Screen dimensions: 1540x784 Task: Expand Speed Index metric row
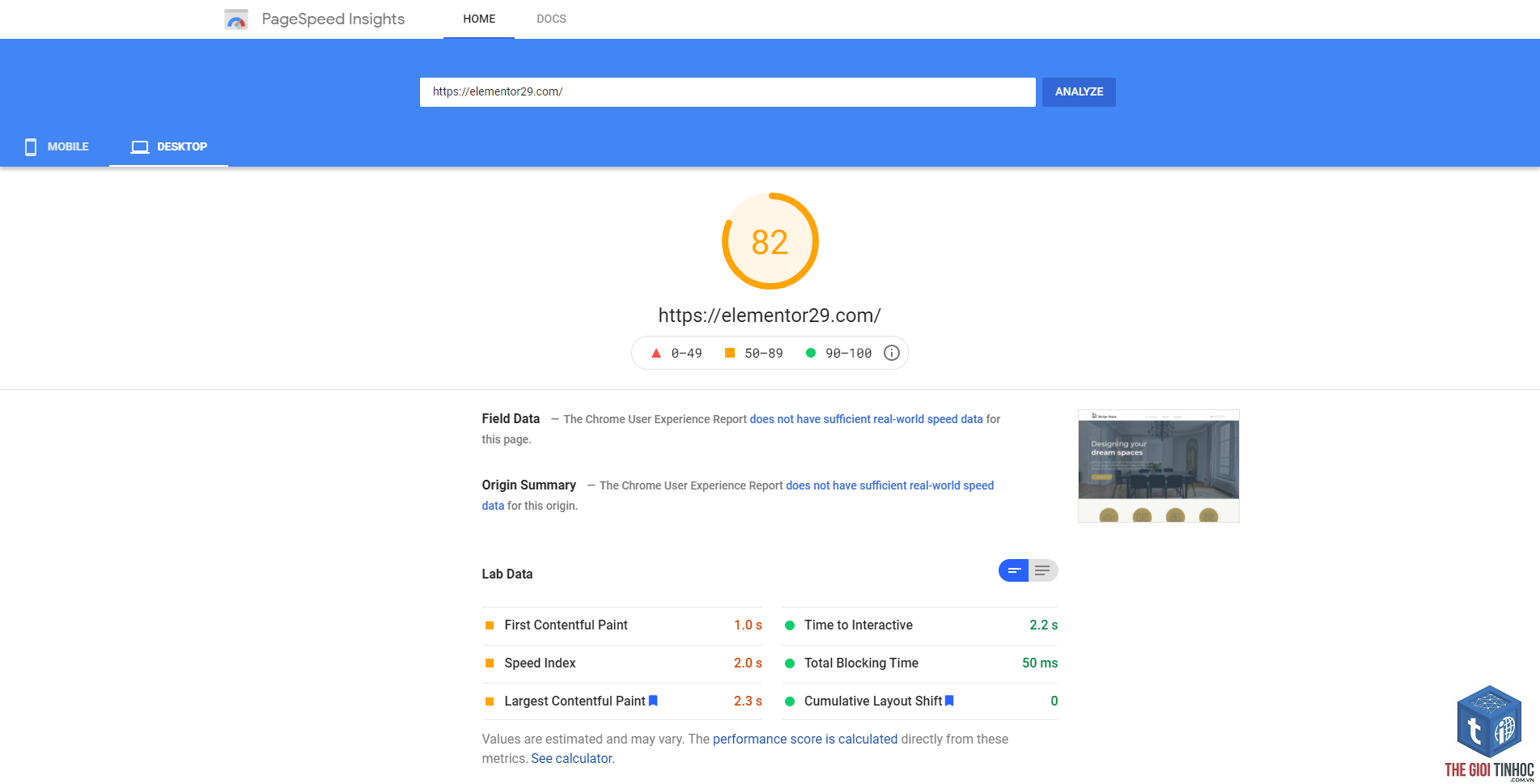pos(622,663)
